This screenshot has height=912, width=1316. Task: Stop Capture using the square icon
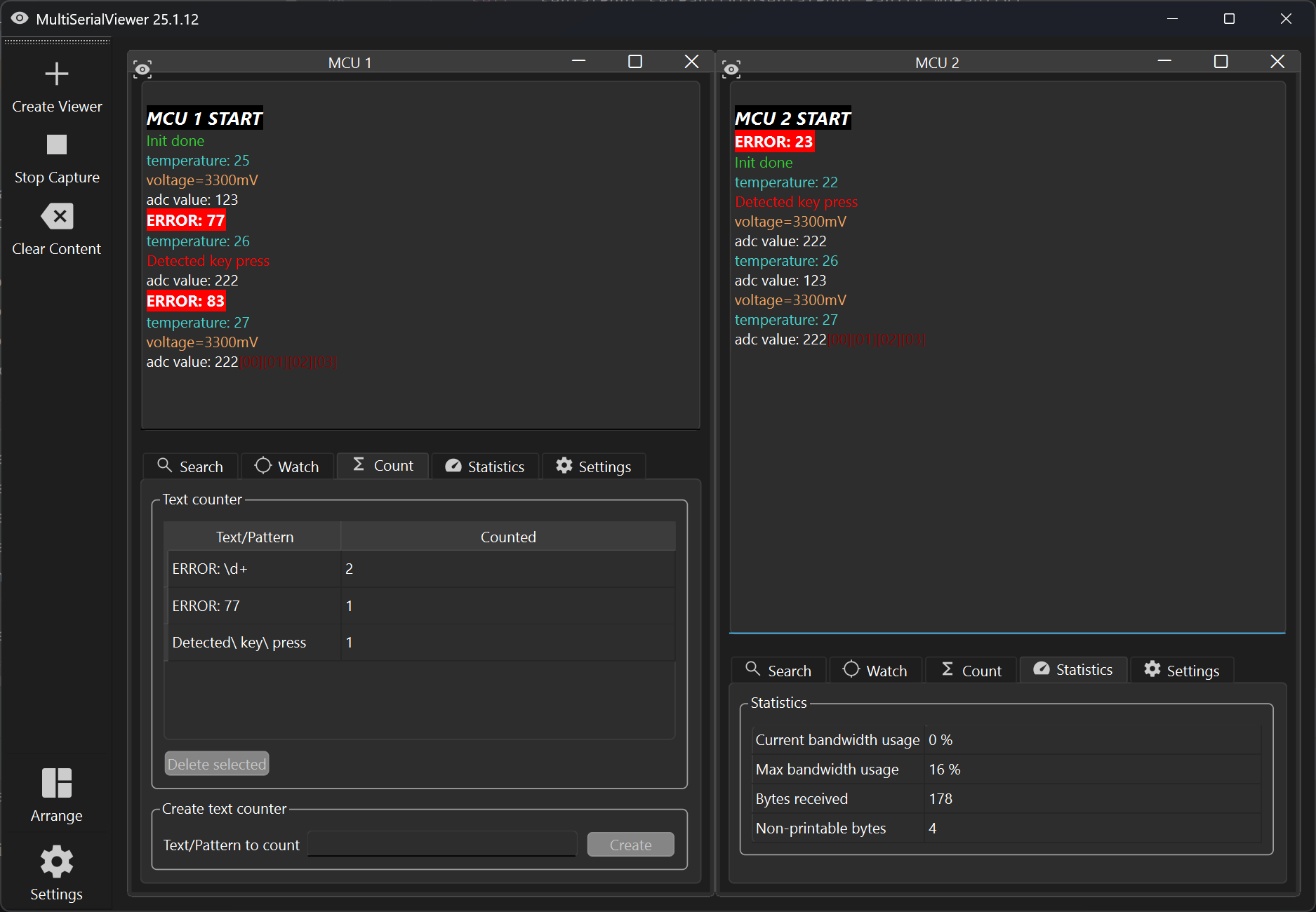(57, 145)
